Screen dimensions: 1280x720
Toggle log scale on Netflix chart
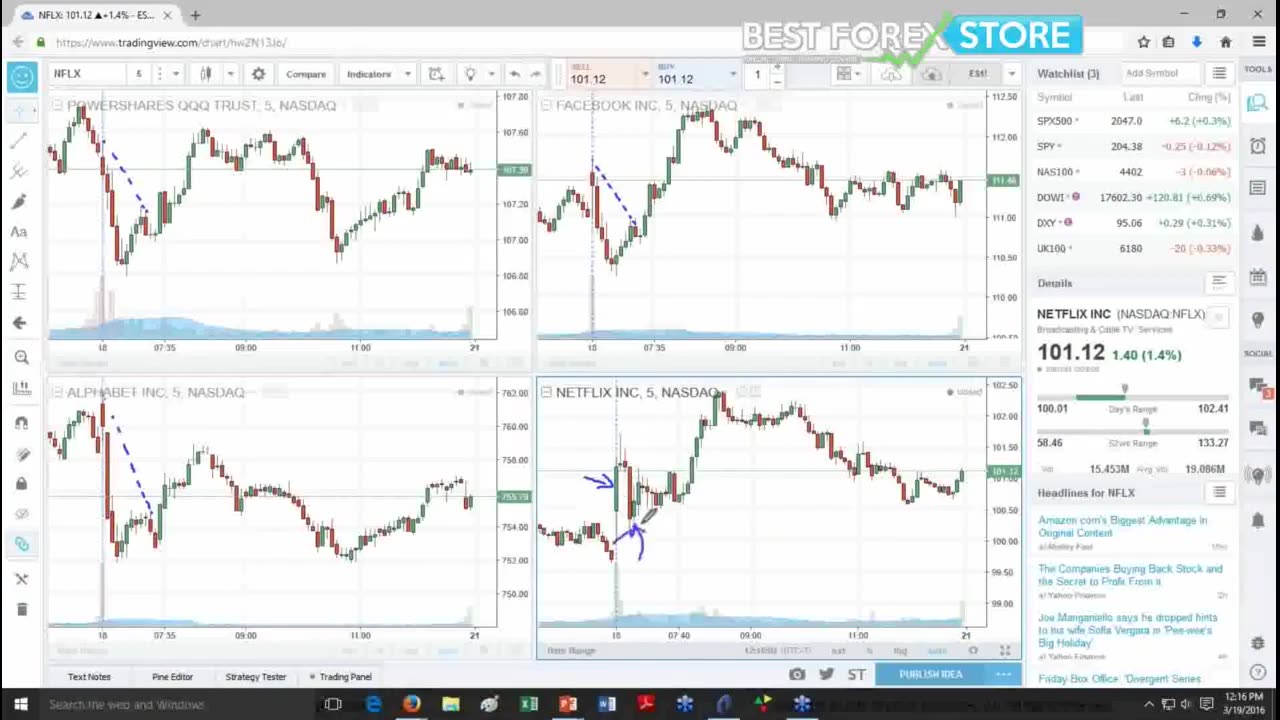[900, 650]
